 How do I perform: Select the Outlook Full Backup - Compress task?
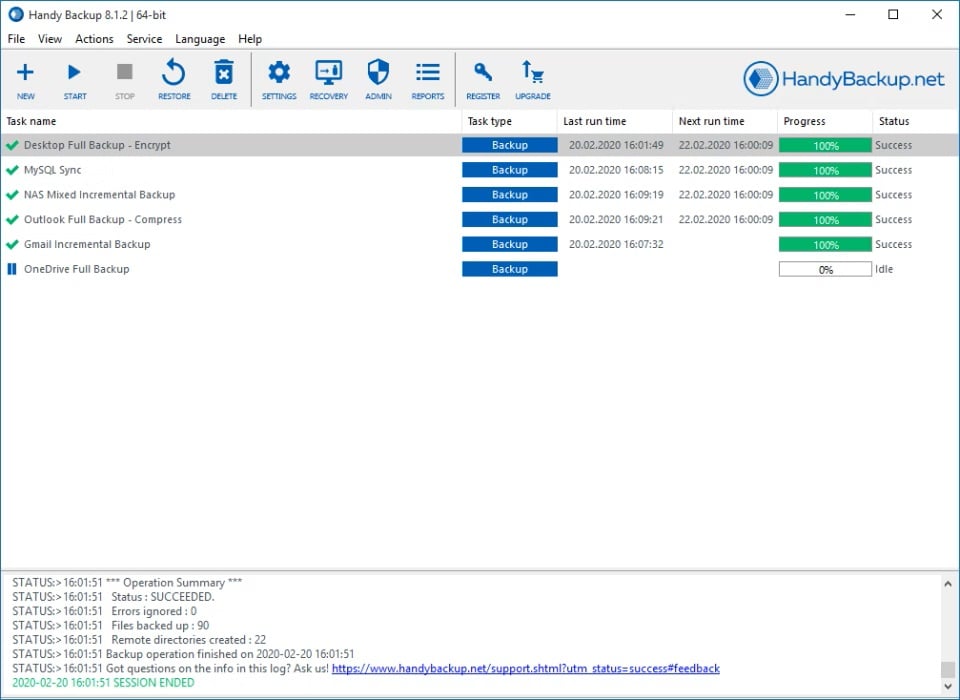coord(103,219)
